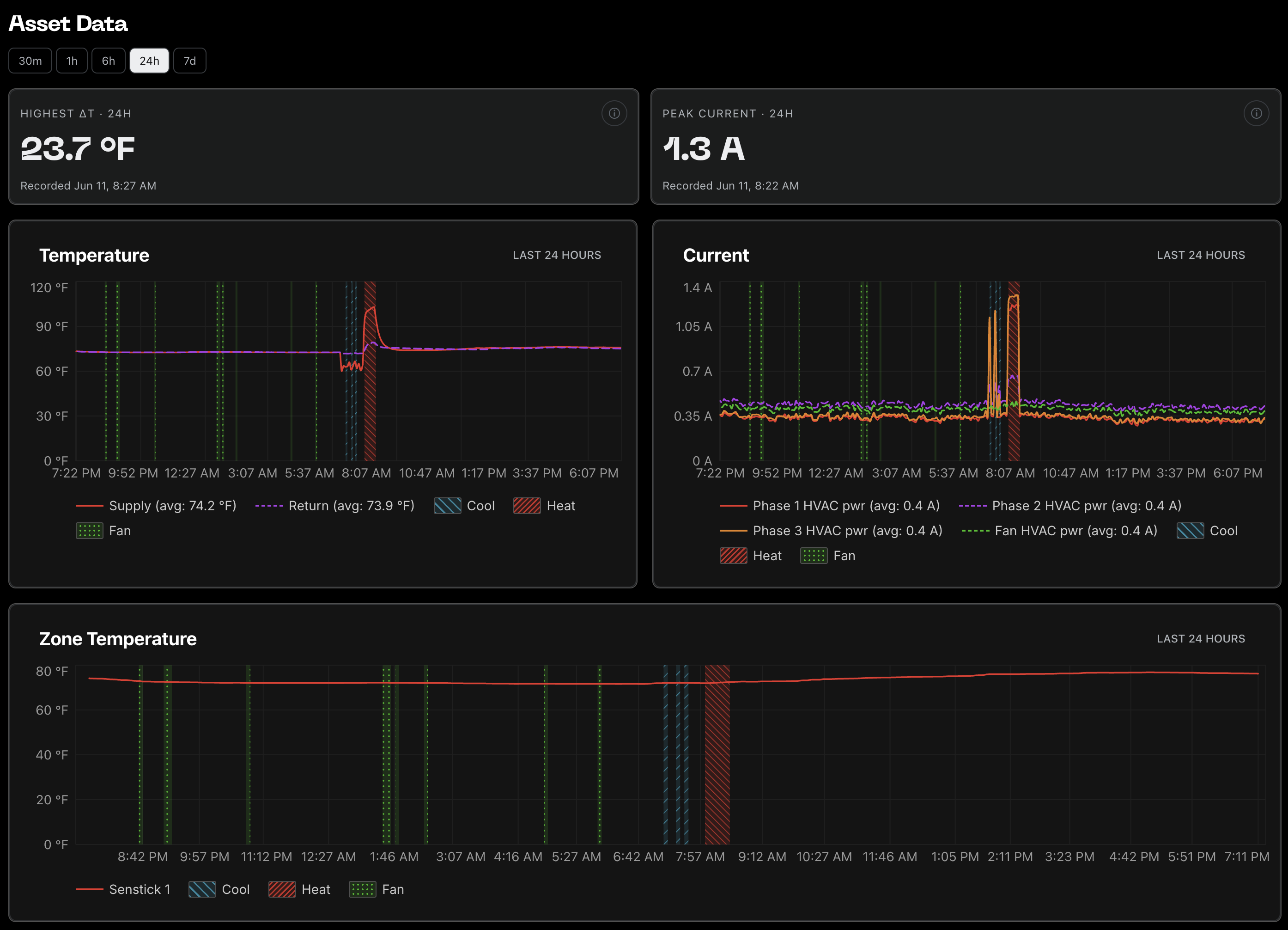Image resolution: width=1288 pixels, height=930 pixels.
Task: Toggle Phase 3 HVAC pwr series
Action: (x=831, y=531)
